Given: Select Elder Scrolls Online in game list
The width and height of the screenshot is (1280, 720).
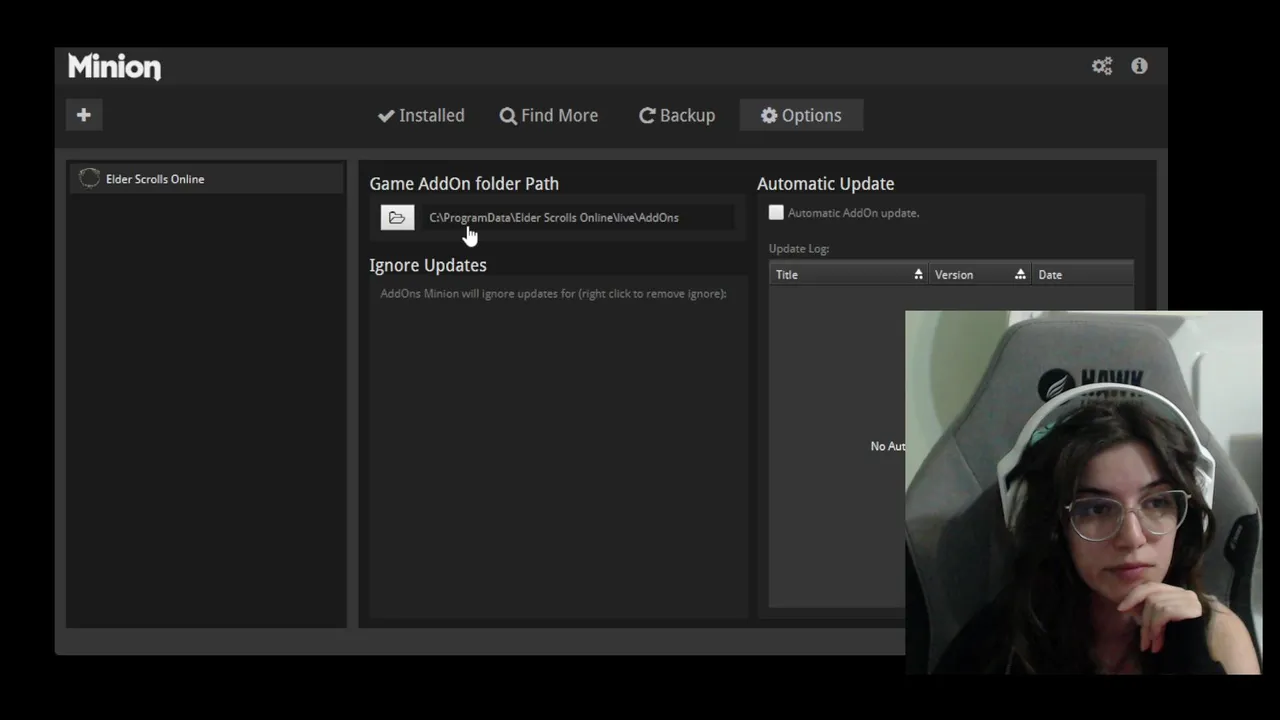Looking at the screenshot, I should [x=206, y=179].
